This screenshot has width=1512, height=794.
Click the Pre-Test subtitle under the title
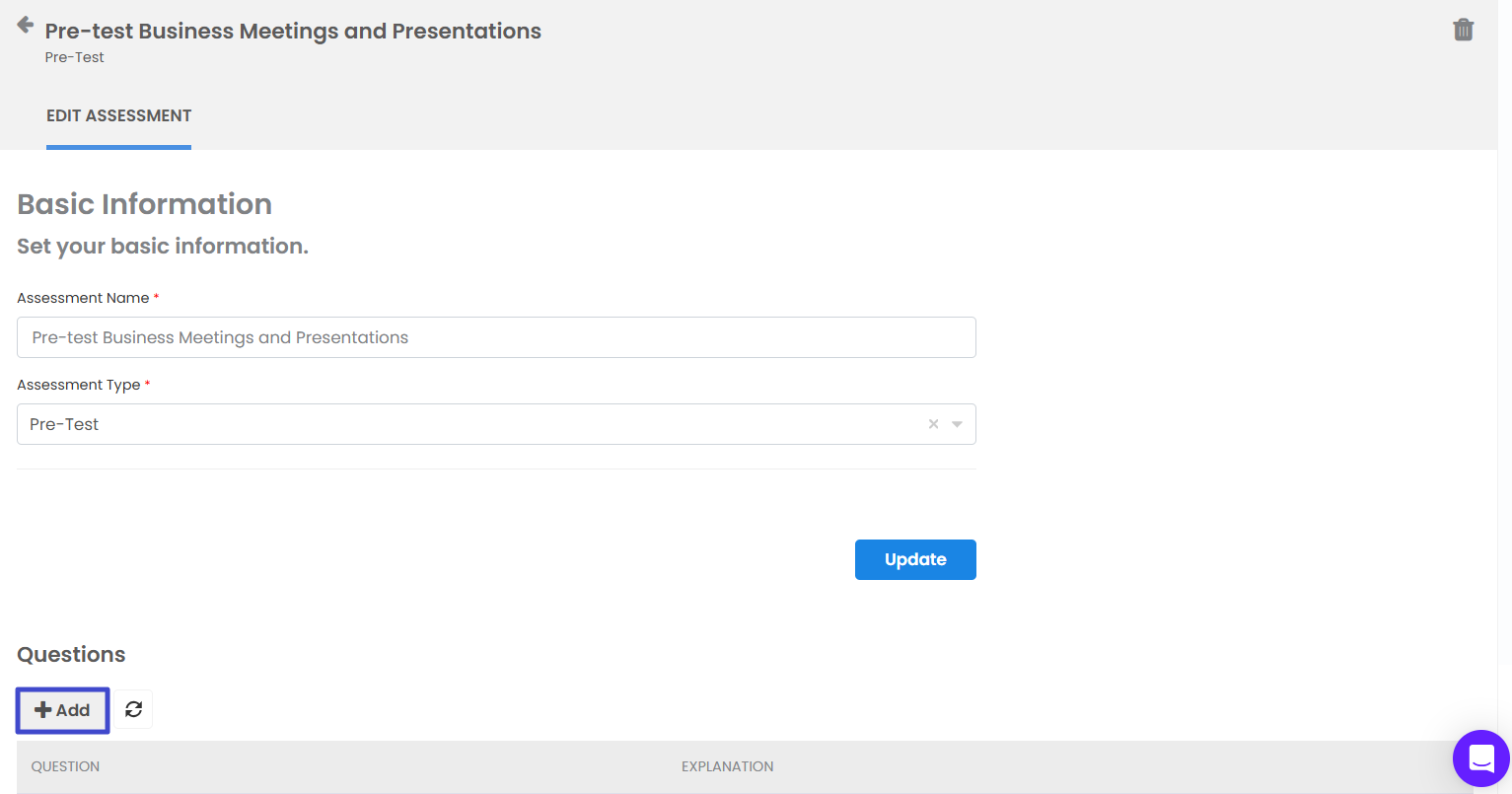point(74,57)
